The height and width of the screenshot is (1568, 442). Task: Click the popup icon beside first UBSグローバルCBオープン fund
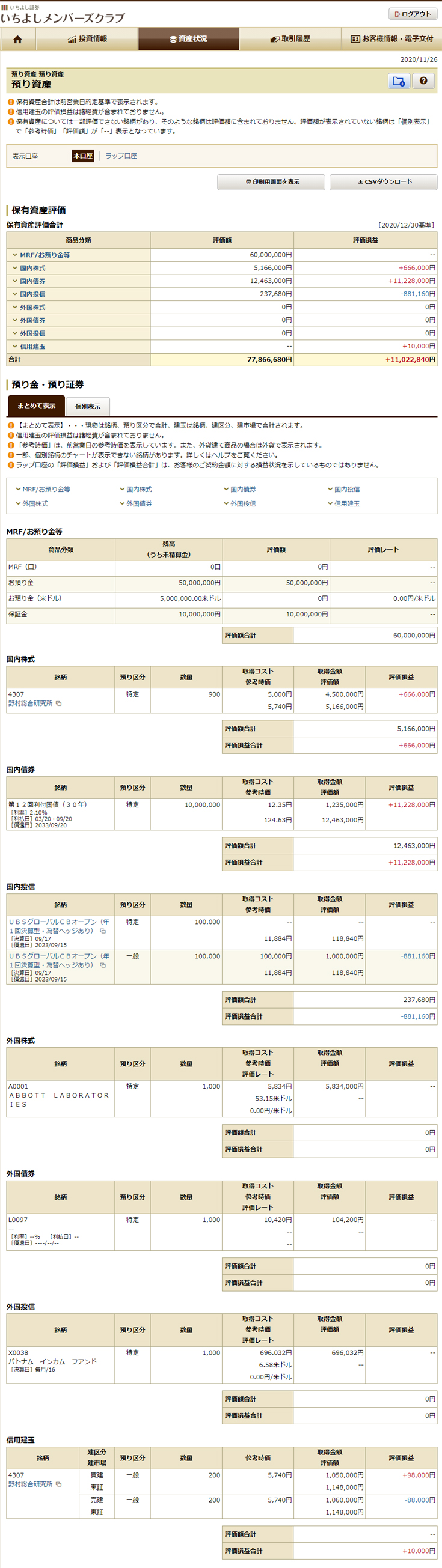[x=103, y=931]
